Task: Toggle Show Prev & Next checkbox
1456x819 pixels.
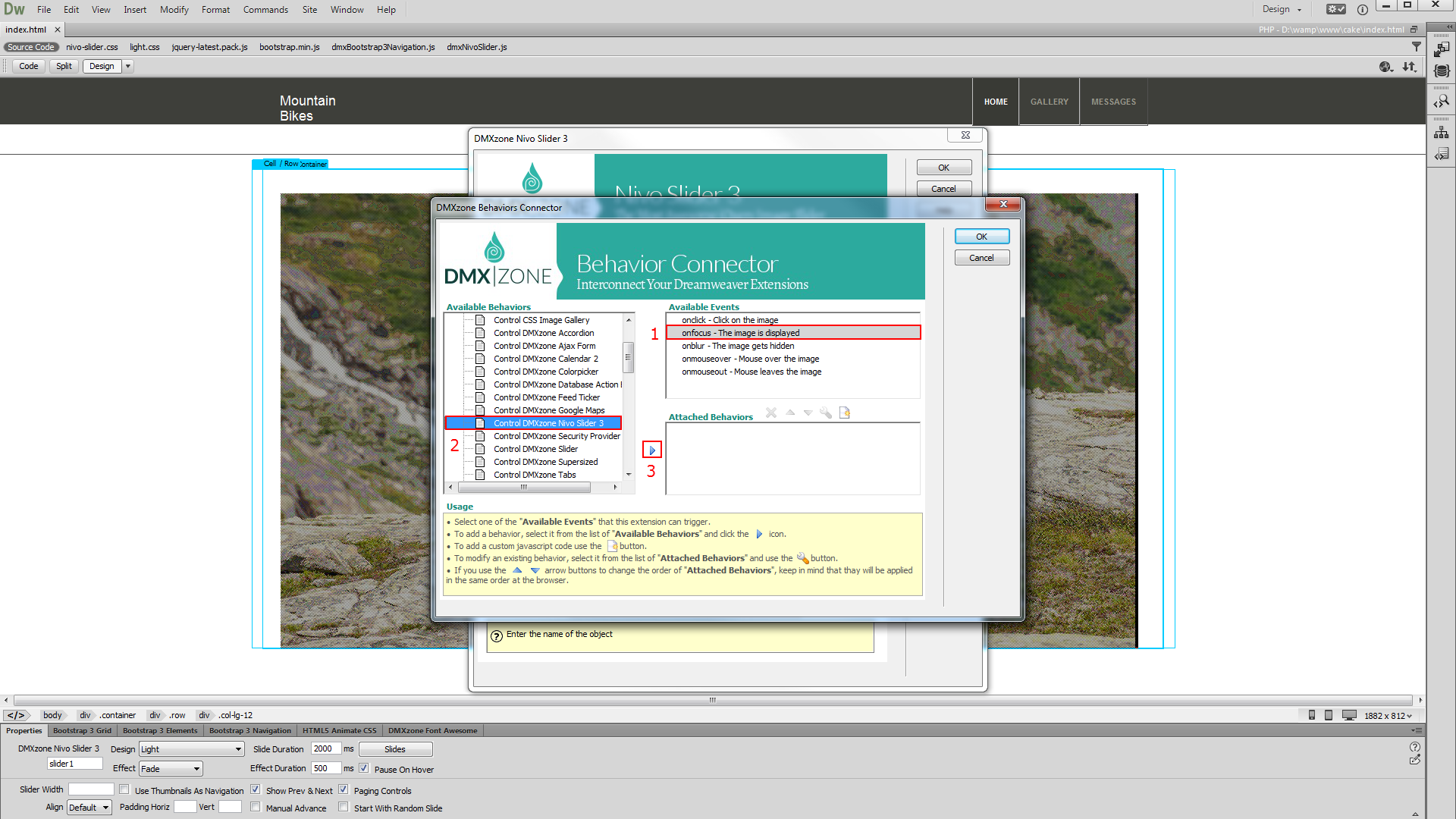Action: click(x=256, y=789)
